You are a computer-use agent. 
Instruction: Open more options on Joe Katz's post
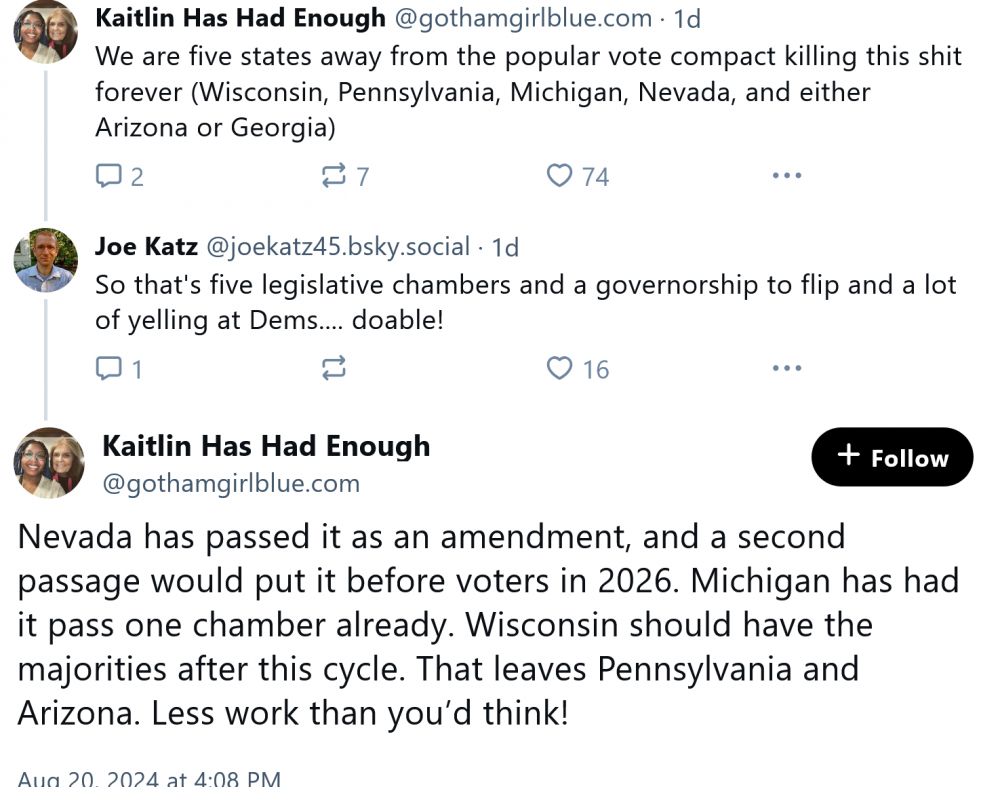tap(787, 370)
